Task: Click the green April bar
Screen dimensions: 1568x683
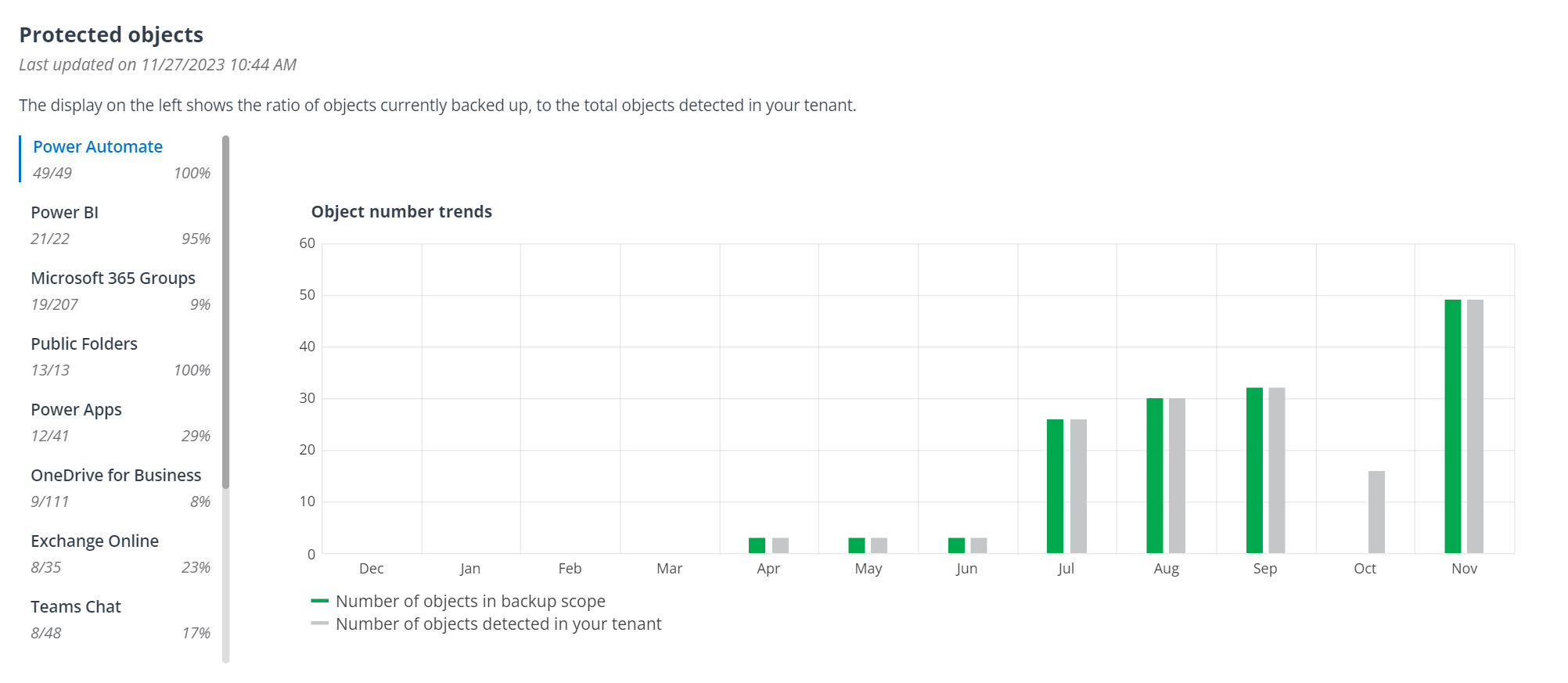Action: point(757,545)
